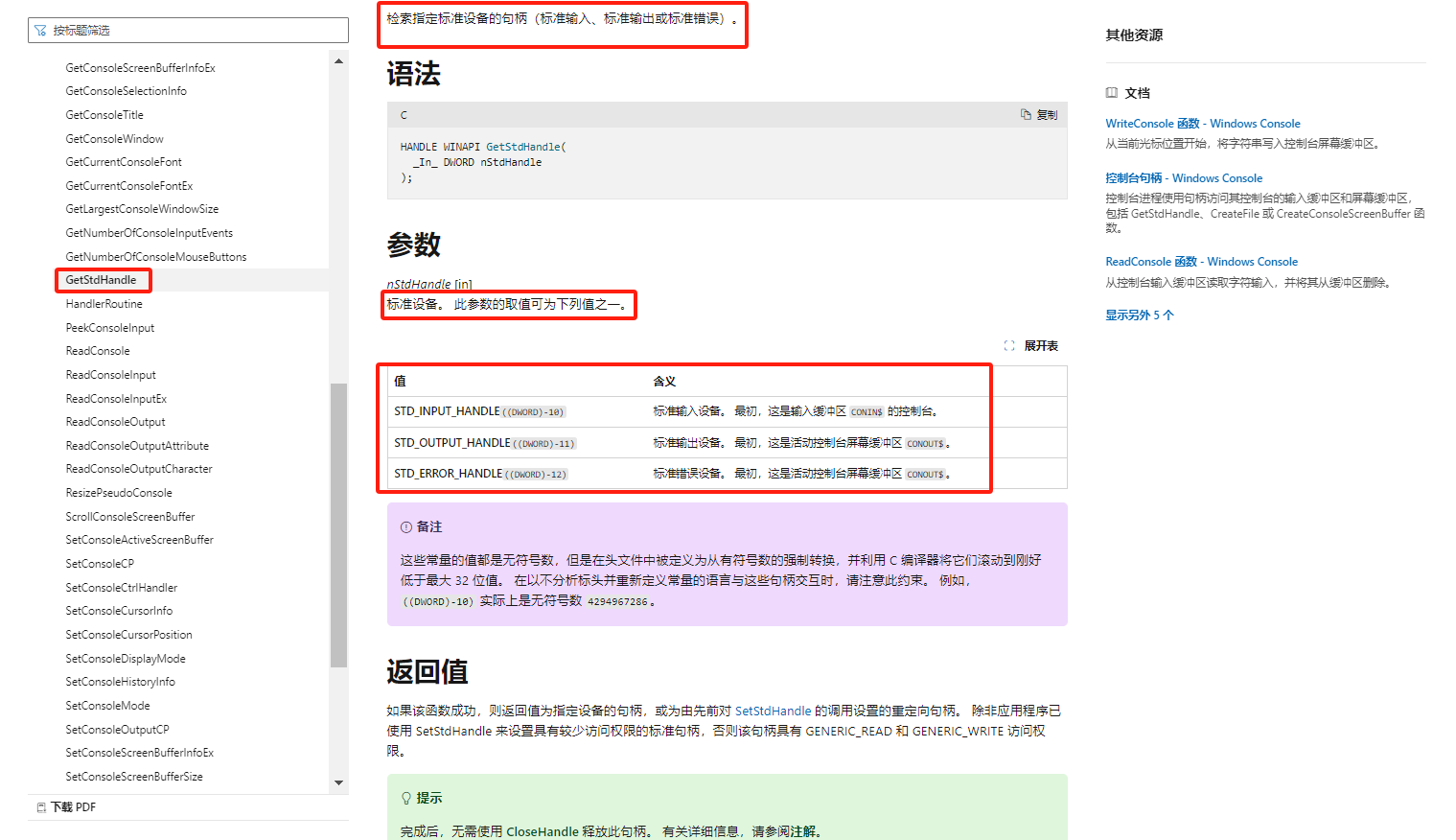Click the 语法 heading
This screenshot has width=1456, height=840.
tap(414, 74)
